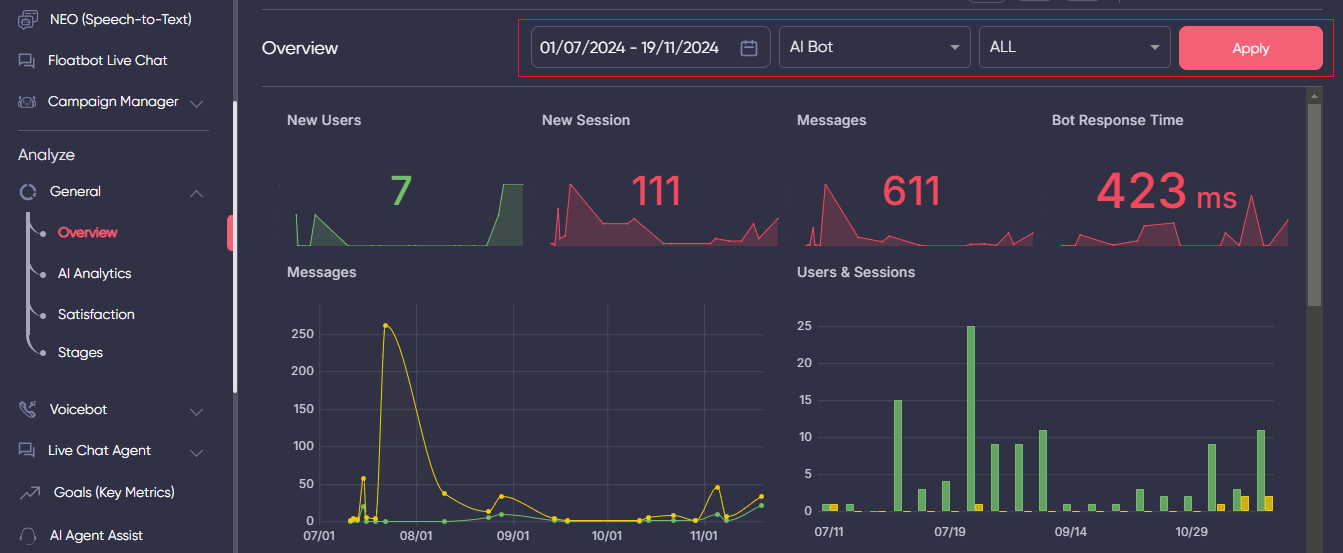1343x553 pixels.
Task: Open the AI Bot dropdown
Action: pos(874,47)
